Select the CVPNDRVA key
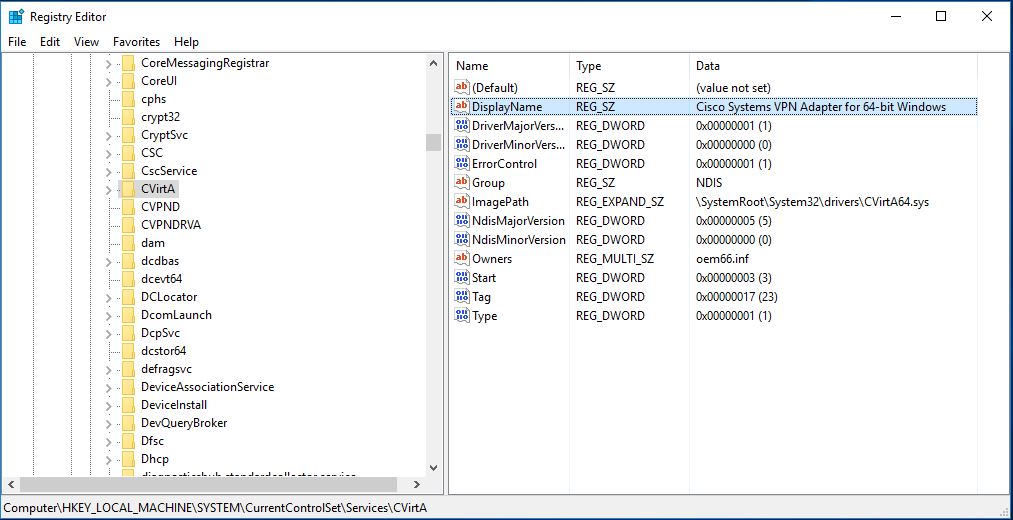 171,225
